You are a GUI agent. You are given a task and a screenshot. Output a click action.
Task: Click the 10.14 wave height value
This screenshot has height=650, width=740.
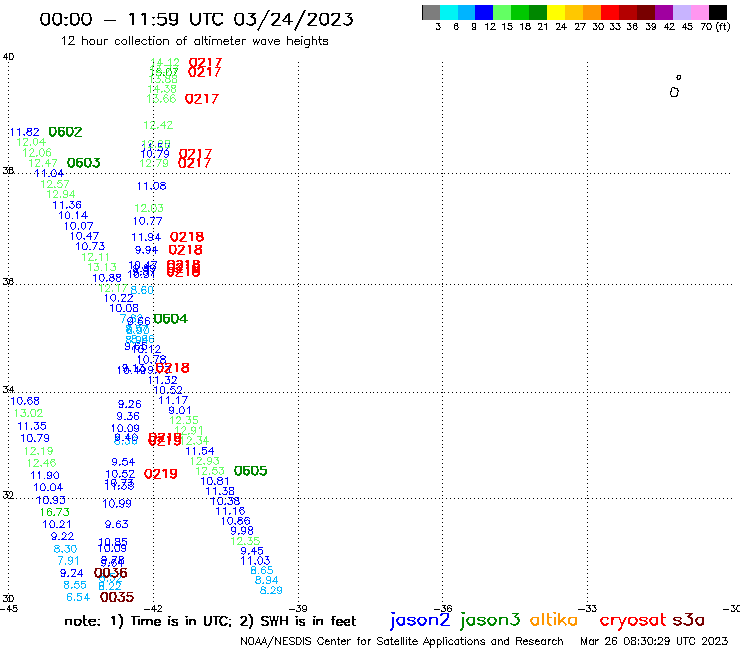(73, 216)
